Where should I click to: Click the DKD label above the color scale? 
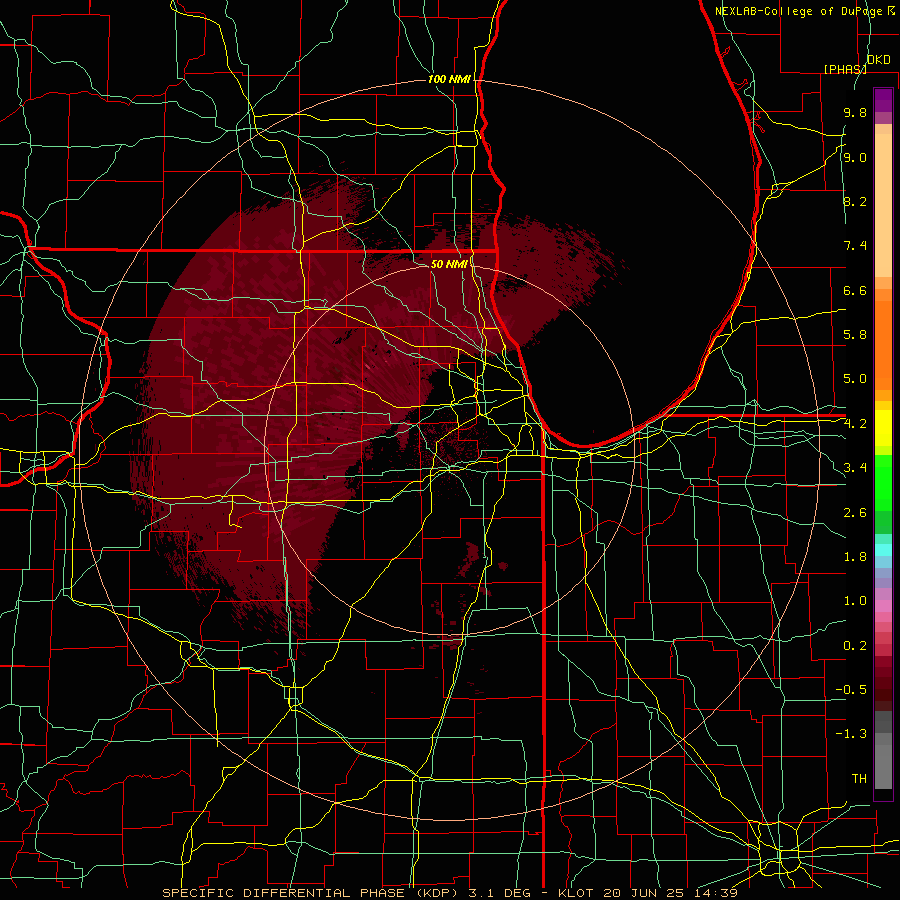878,60
